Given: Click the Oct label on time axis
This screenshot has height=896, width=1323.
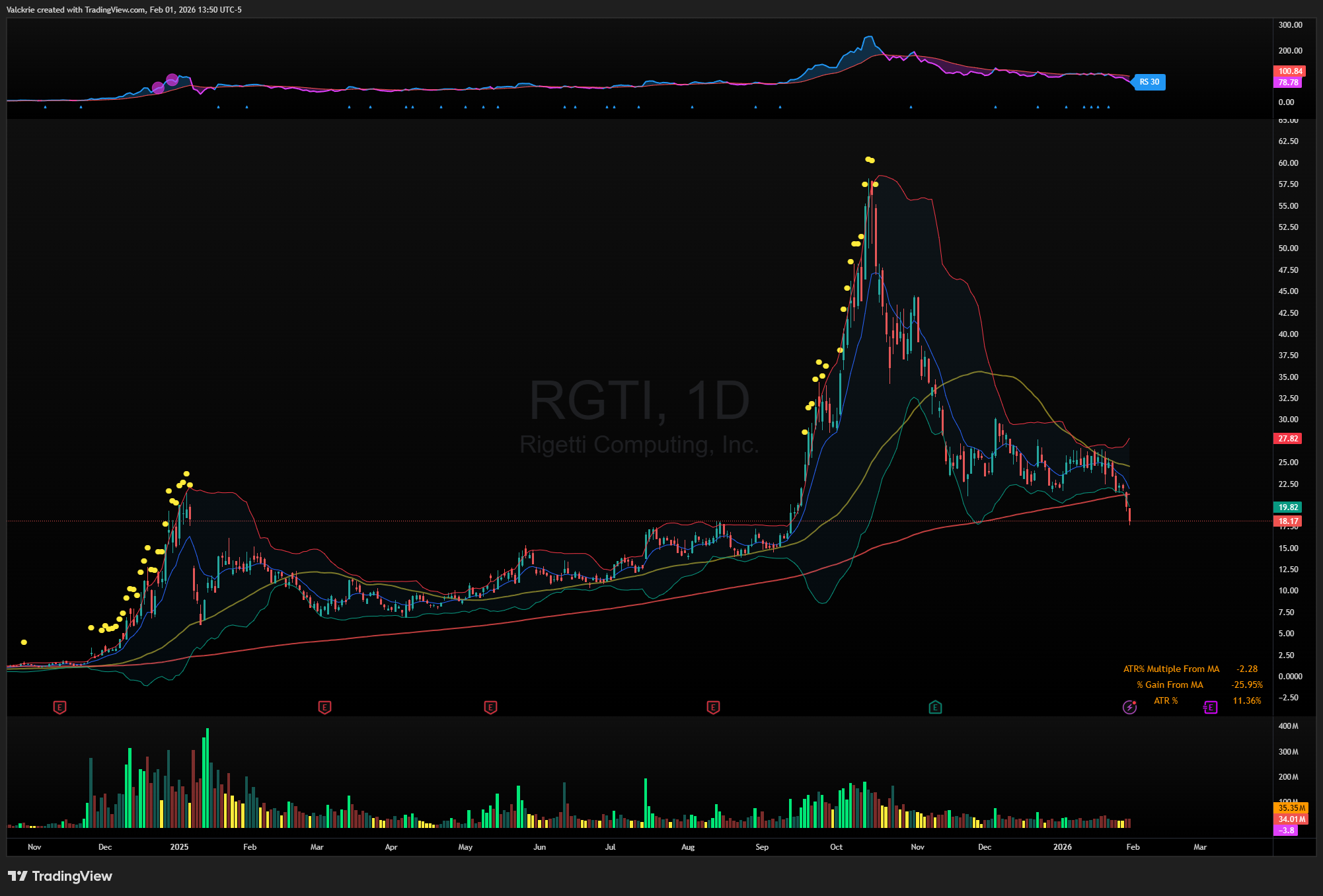Looking at the screenshot, I should coord(836,847).
